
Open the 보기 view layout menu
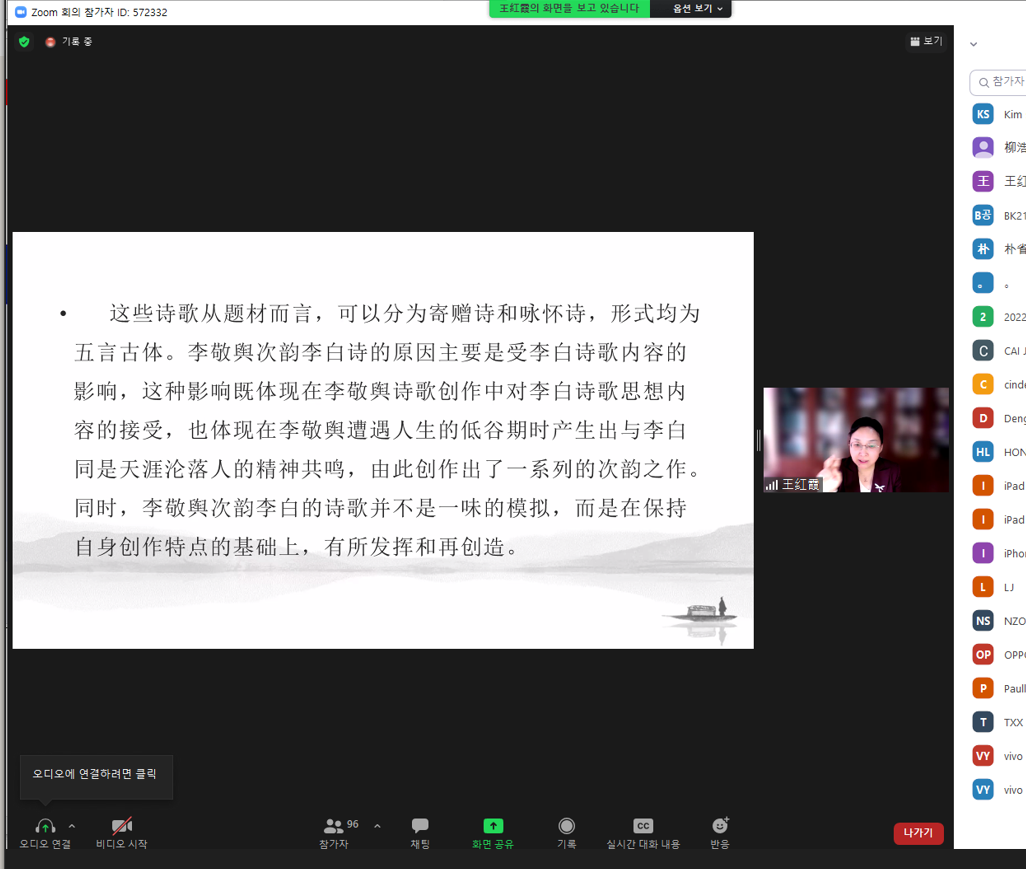[x=926, y=42]
